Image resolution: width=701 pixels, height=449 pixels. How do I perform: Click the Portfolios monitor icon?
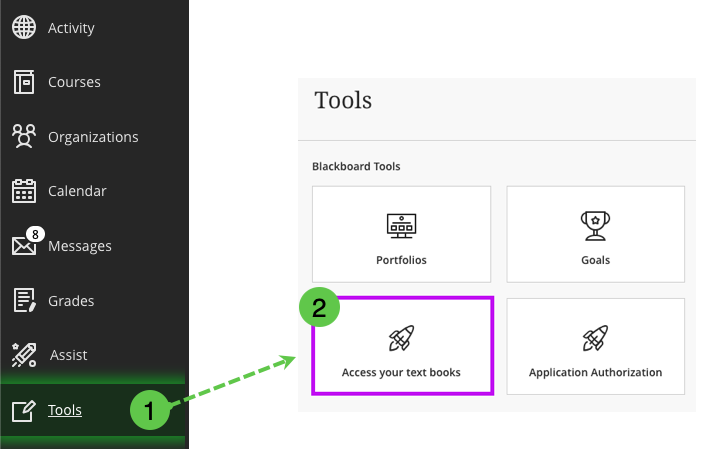[401, 226]
